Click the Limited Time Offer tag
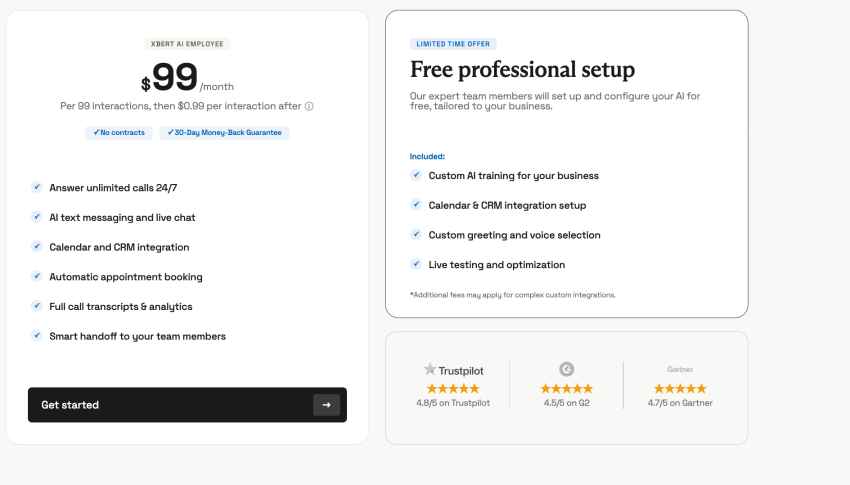The height and width of the screenshot is (485, 850). click(453, 44)
